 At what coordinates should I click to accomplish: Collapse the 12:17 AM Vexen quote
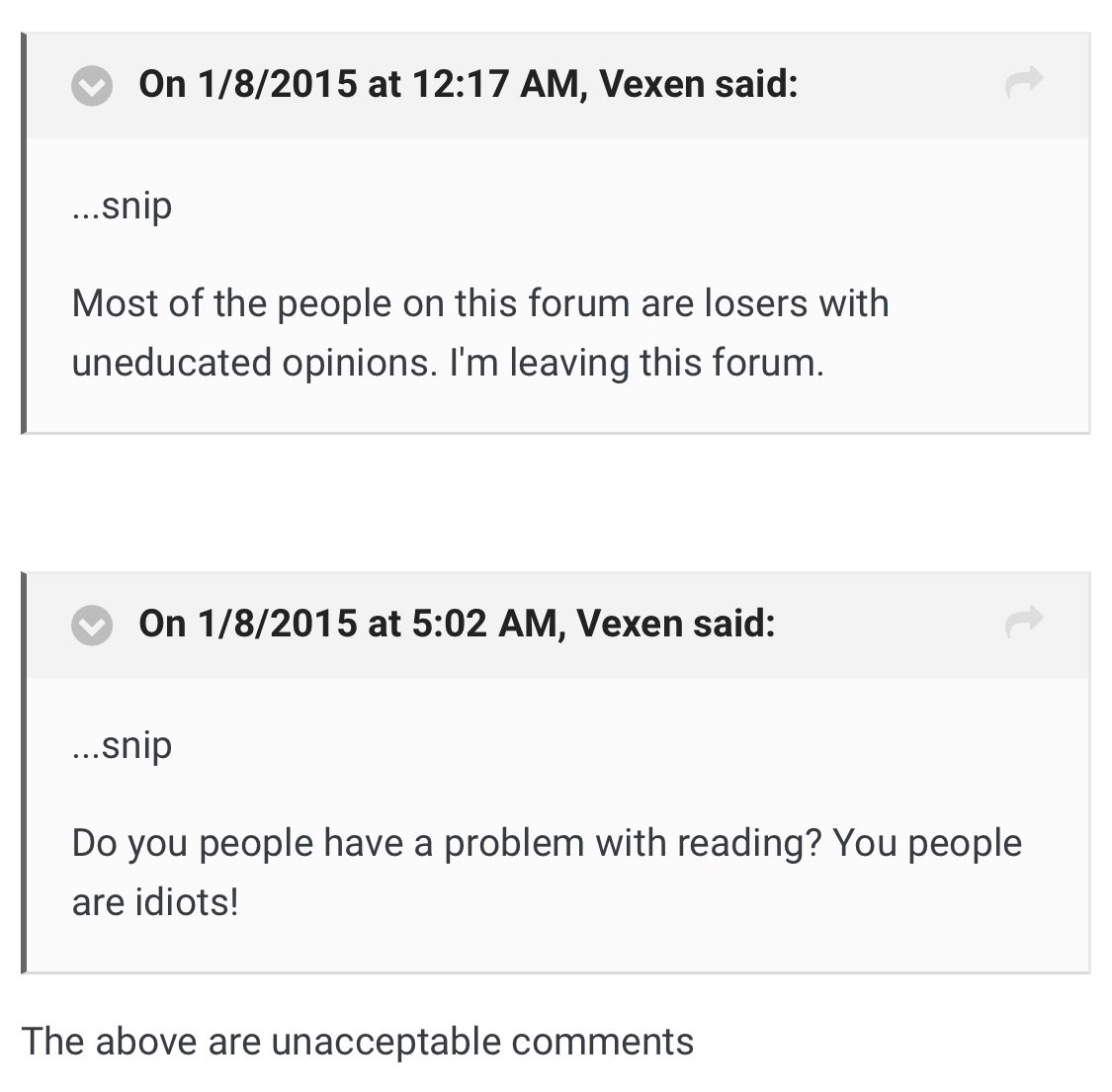click(92, 86)
